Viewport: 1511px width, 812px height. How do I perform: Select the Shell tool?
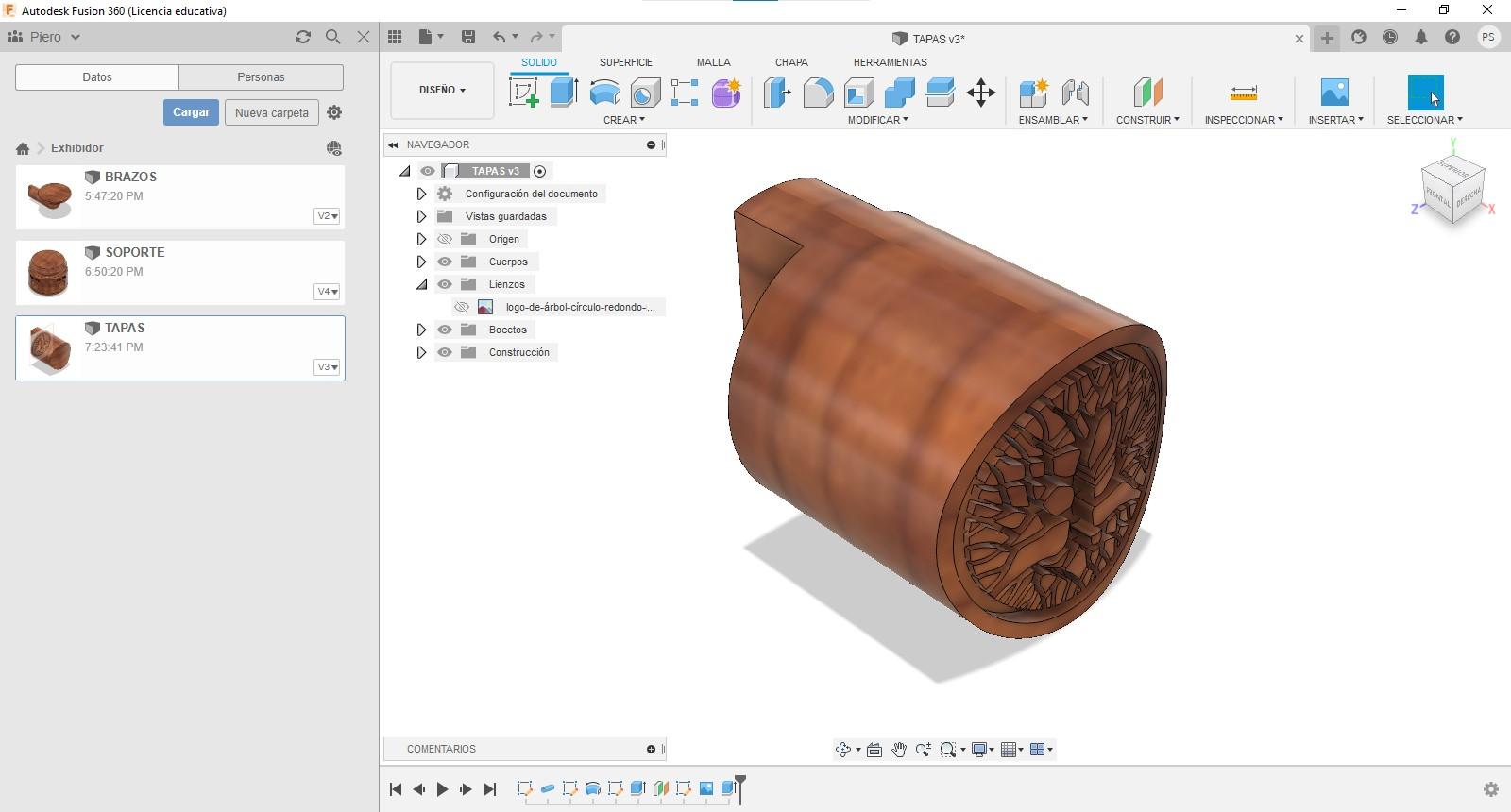coord(858,93)
